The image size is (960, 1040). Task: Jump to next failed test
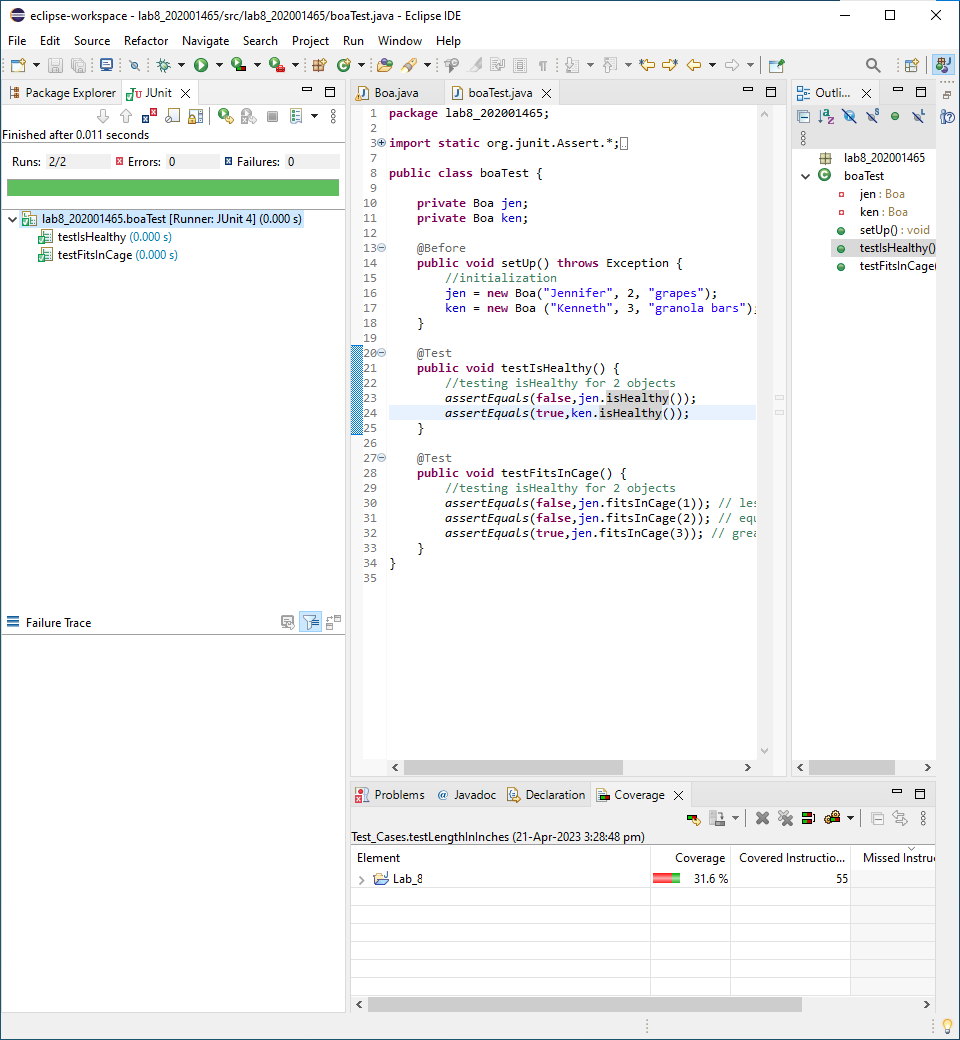pos(104,115)
